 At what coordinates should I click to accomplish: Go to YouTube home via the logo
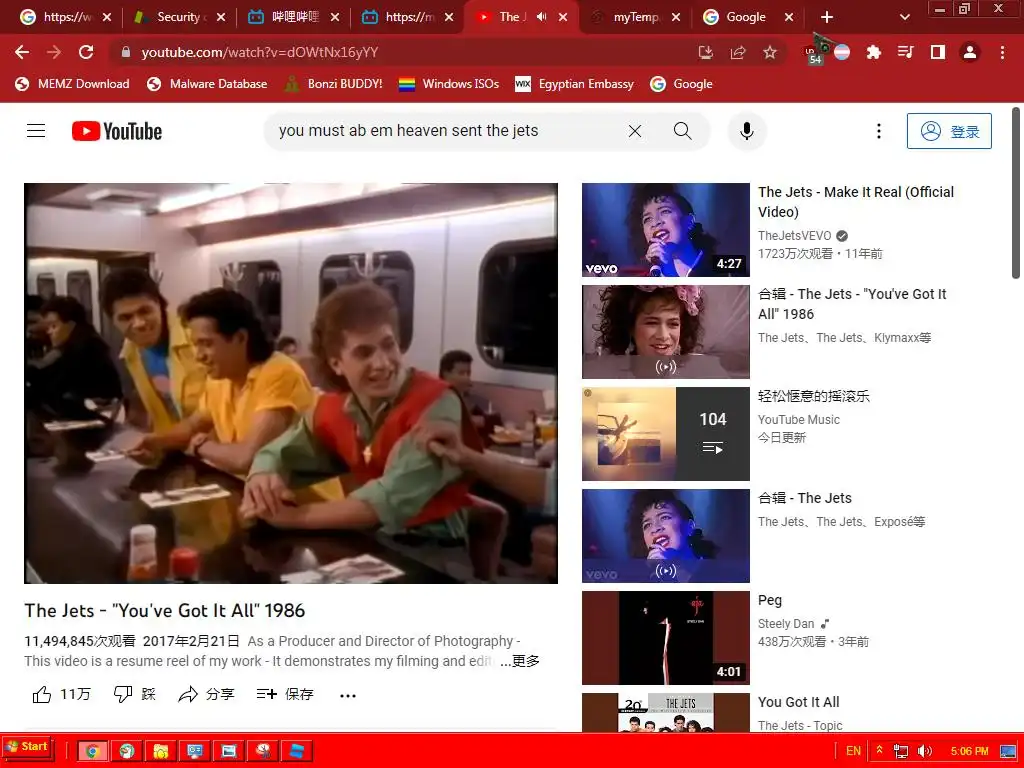pyautogui.click(x=117, y=131)
